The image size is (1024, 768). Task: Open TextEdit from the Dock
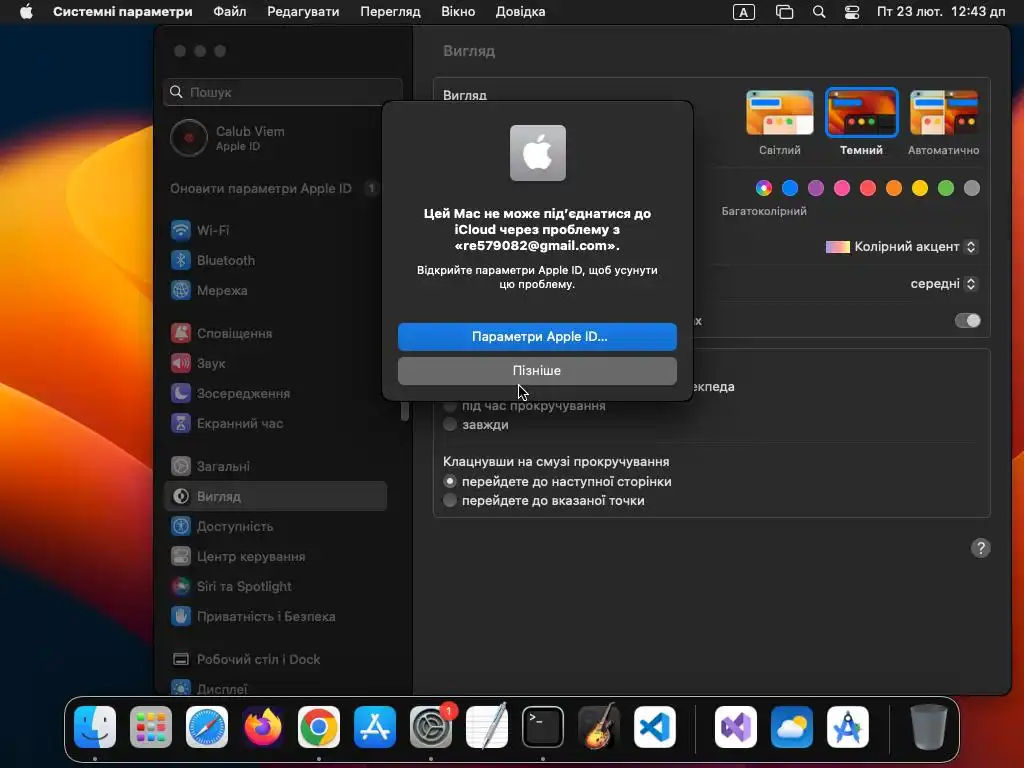click(487, 727)
